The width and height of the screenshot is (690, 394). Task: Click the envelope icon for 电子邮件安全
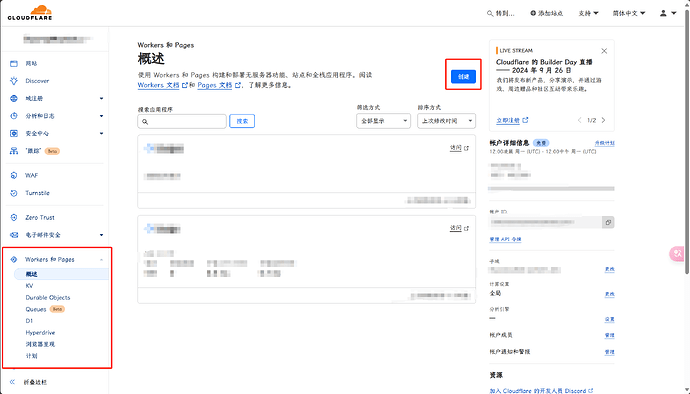click(x=14, y=235)
